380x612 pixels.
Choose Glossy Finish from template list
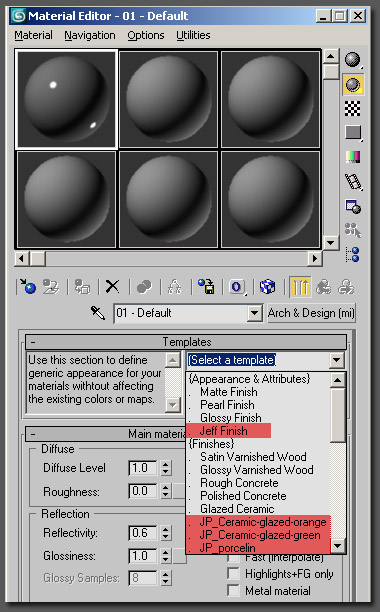[231, 418]
